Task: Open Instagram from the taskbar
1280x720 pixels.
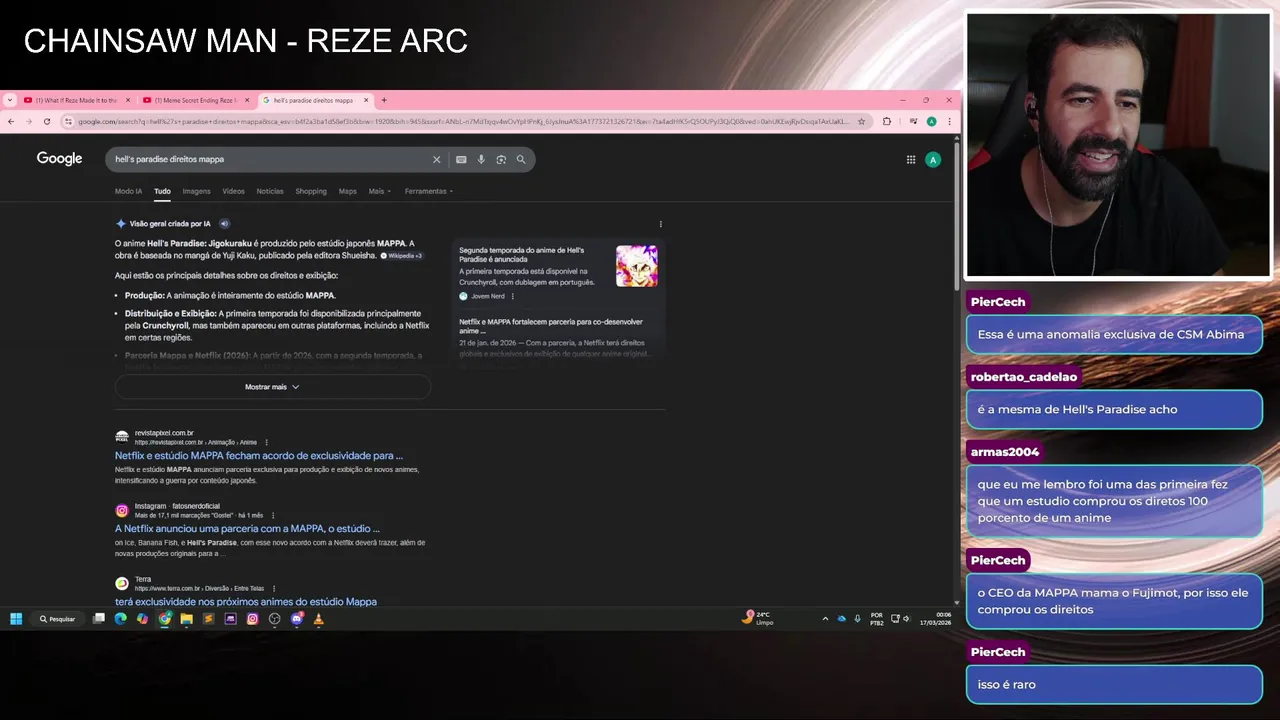Action: tap(252, 619)
